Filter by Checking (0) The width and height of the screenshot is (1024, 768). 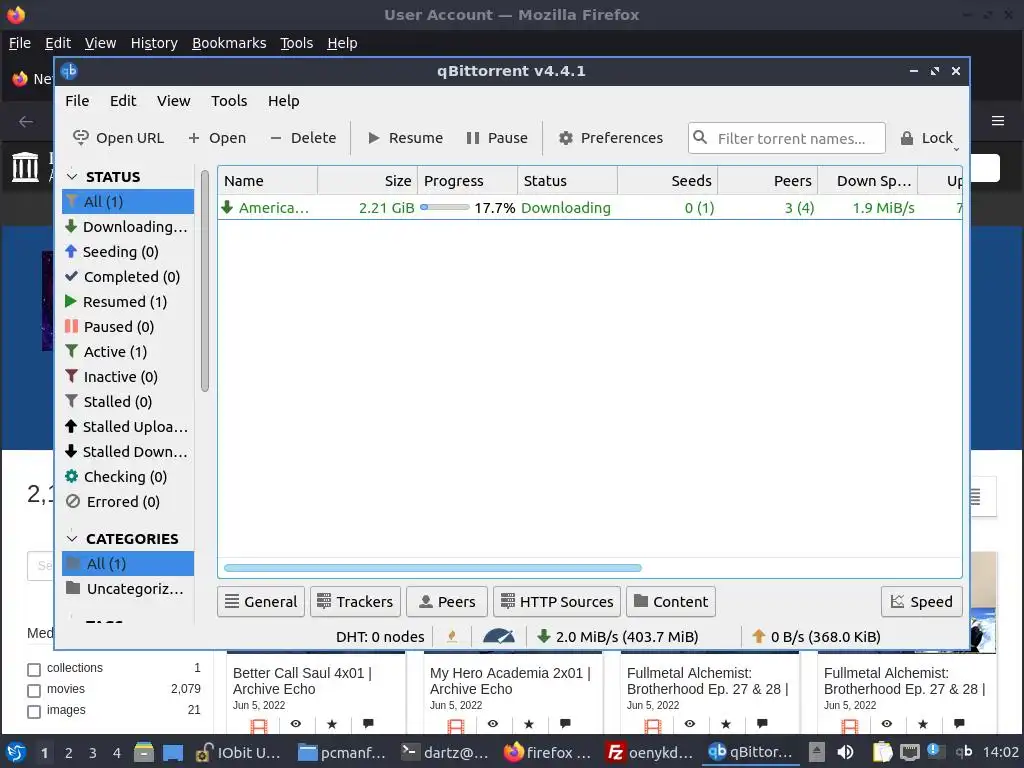(128, 477)
